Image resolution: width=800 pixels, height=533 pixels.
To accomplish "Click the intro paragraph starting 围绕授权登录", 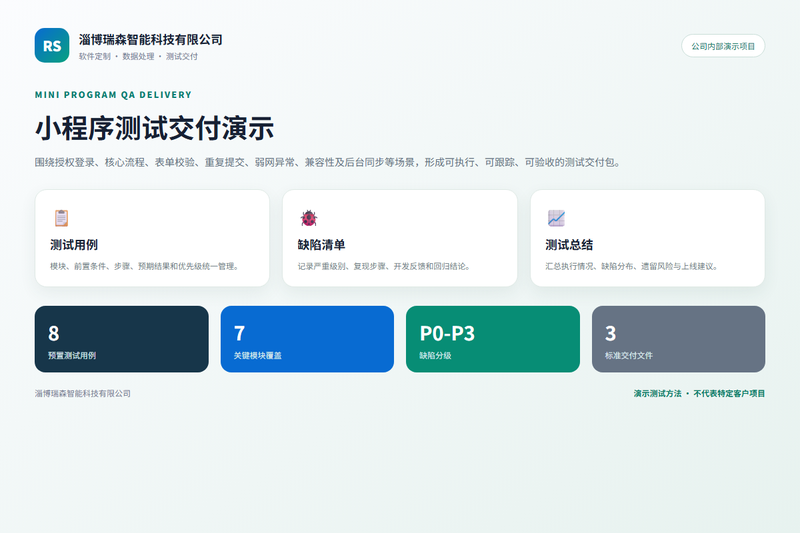I will pyautogui.click(x=328, y=163).
